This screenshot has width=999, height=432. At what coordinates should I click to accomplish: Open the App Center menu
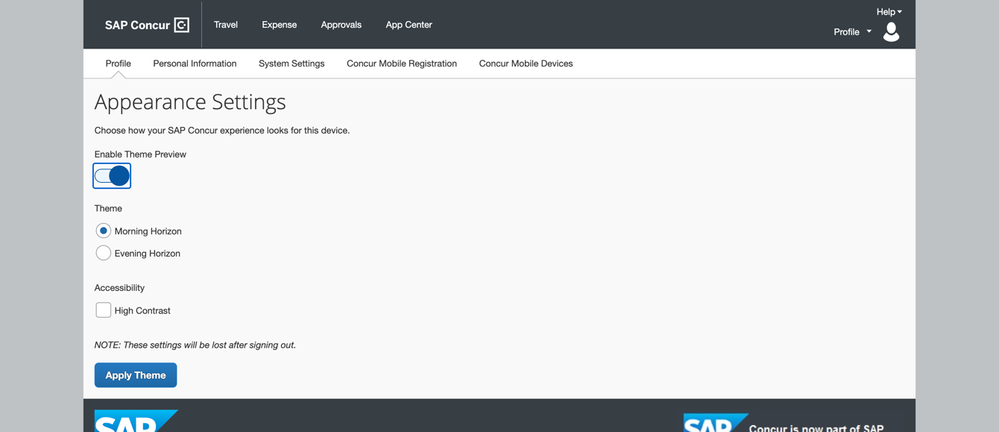(408, 25)
